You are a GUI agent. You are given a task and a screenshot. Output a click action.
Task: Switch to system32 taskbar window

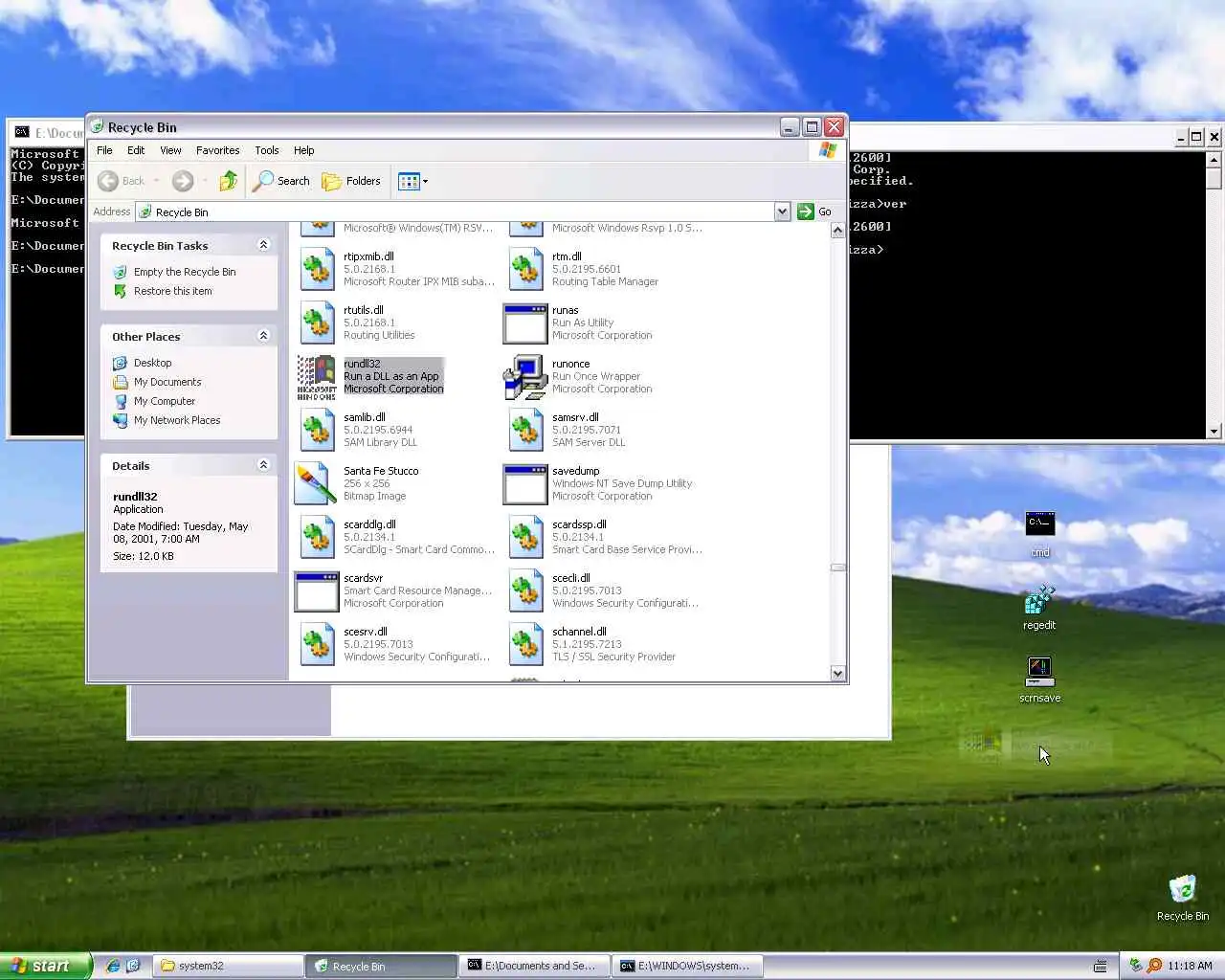[229, 966]
